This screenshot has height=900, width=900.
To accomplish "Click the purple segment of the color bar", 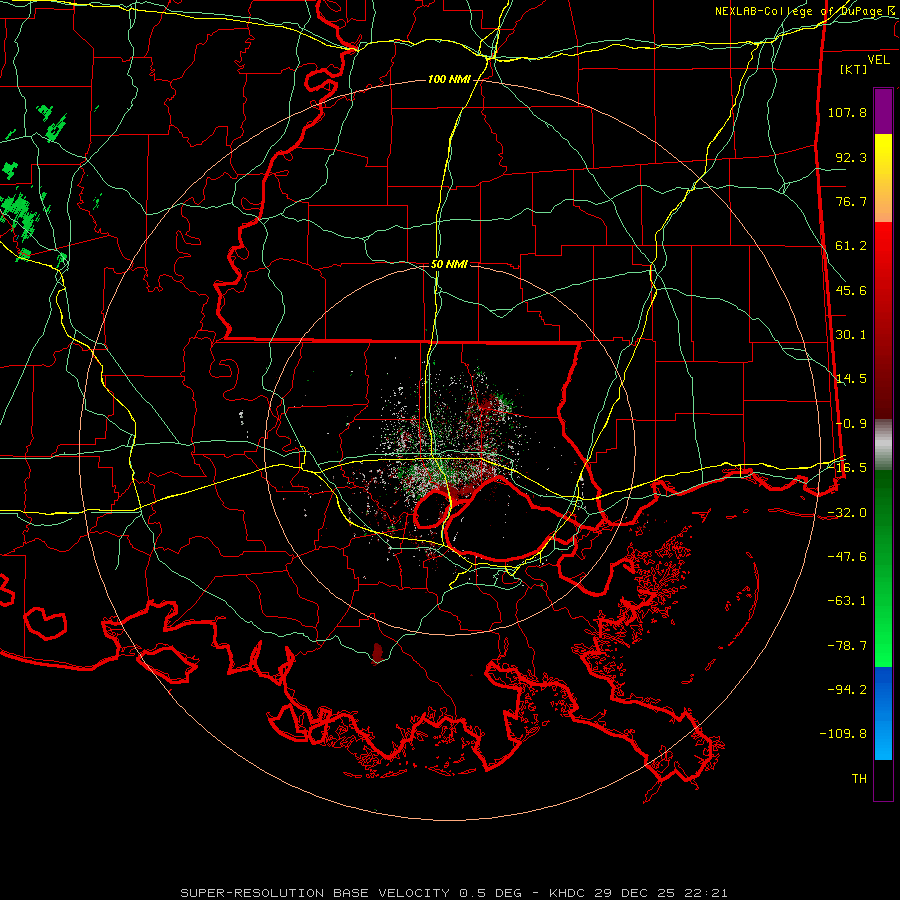I will click(883, 112).
